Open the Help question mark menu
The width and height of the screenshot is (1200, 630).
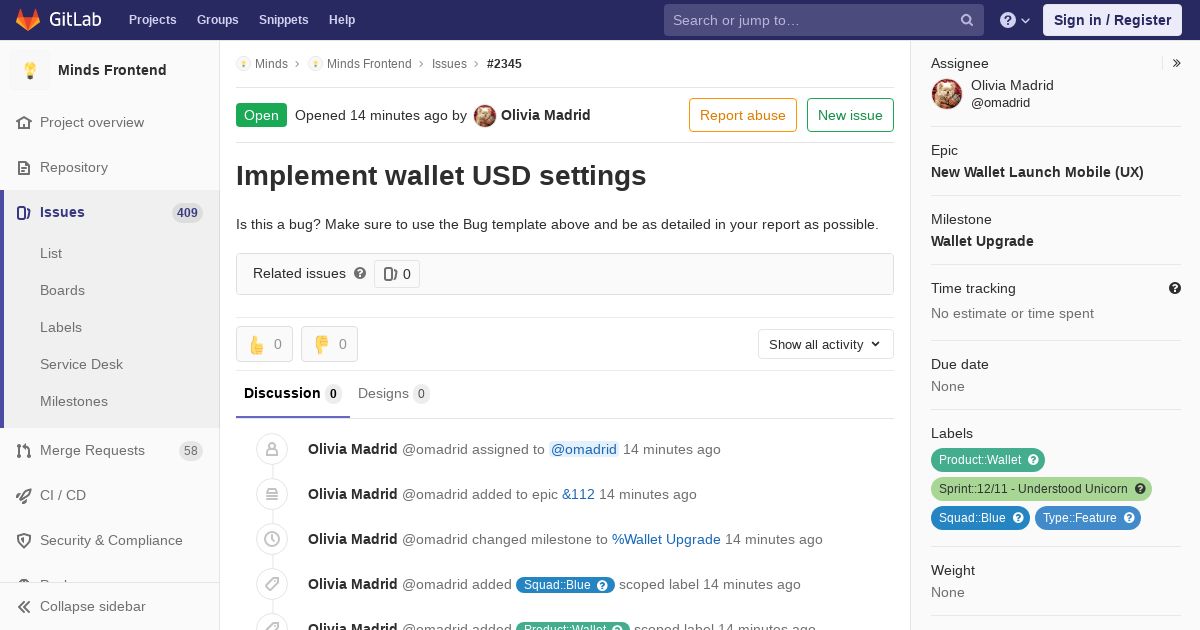point(1015,20)
